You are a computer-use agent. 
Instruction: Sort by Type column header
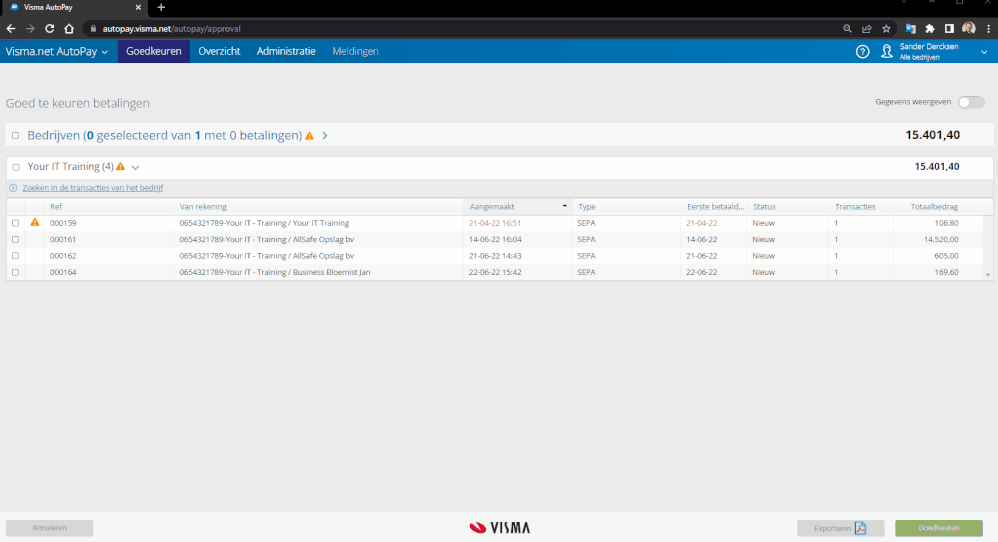pyautogui.click(x=587, y=207)
